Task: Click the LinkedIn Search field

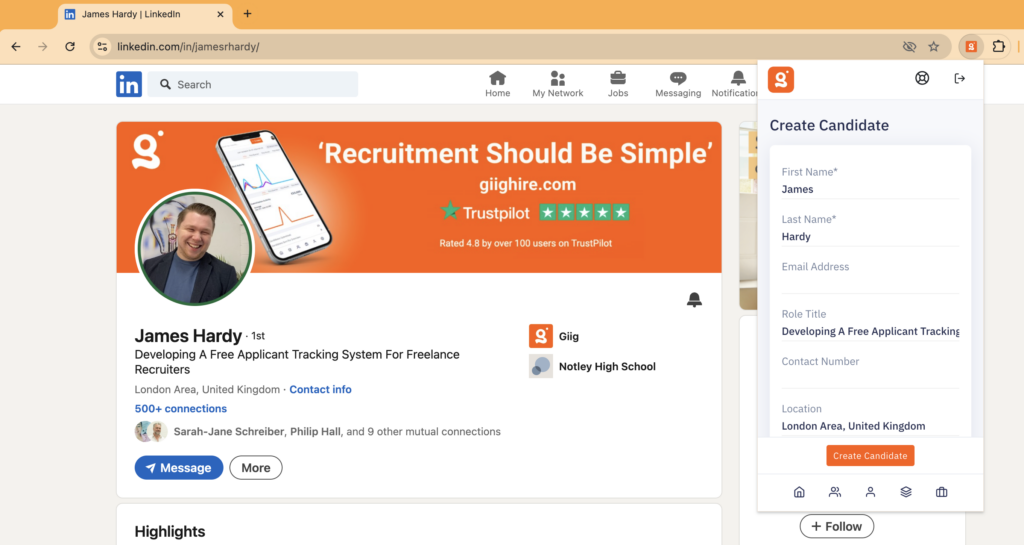Action: (x=253, y=84)
